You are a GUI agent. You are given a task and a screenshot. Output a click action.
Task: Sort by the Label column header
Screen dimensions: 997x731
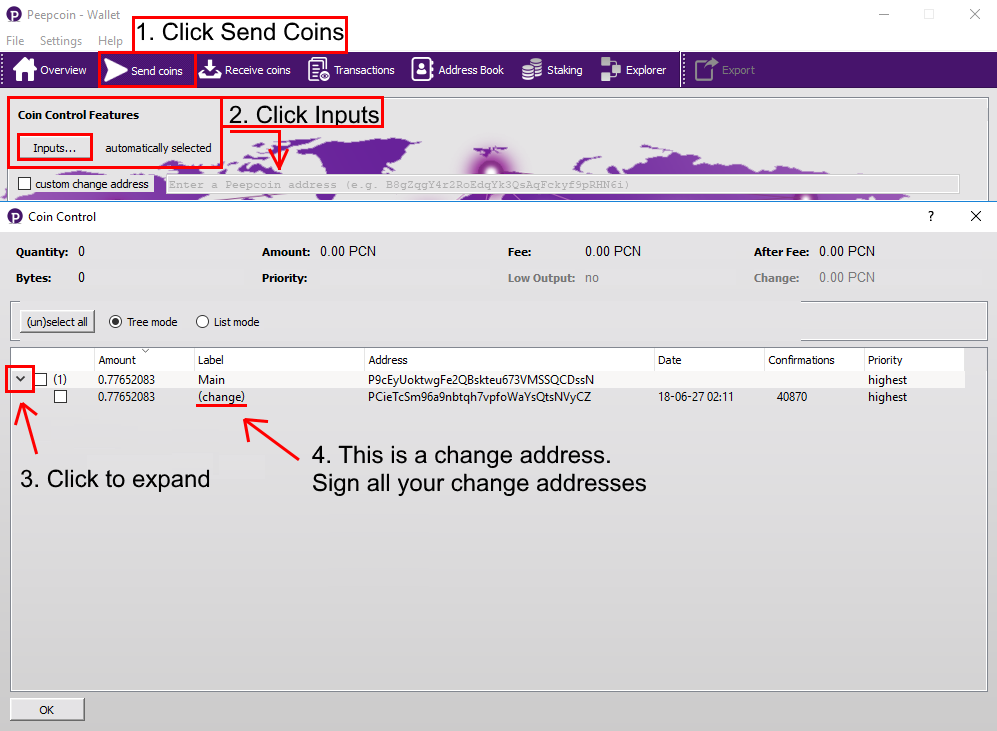coord(279,360)
